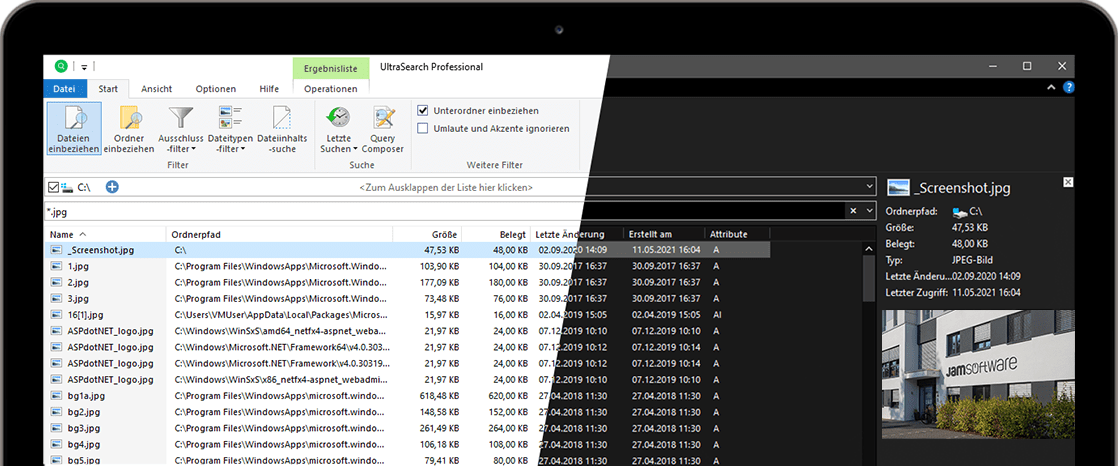Image resolution: width=1118 pixels, height=466 pixels.
Task: Expand the drive list dropdown
Action: pyautogui.click(x=868, y=187)
